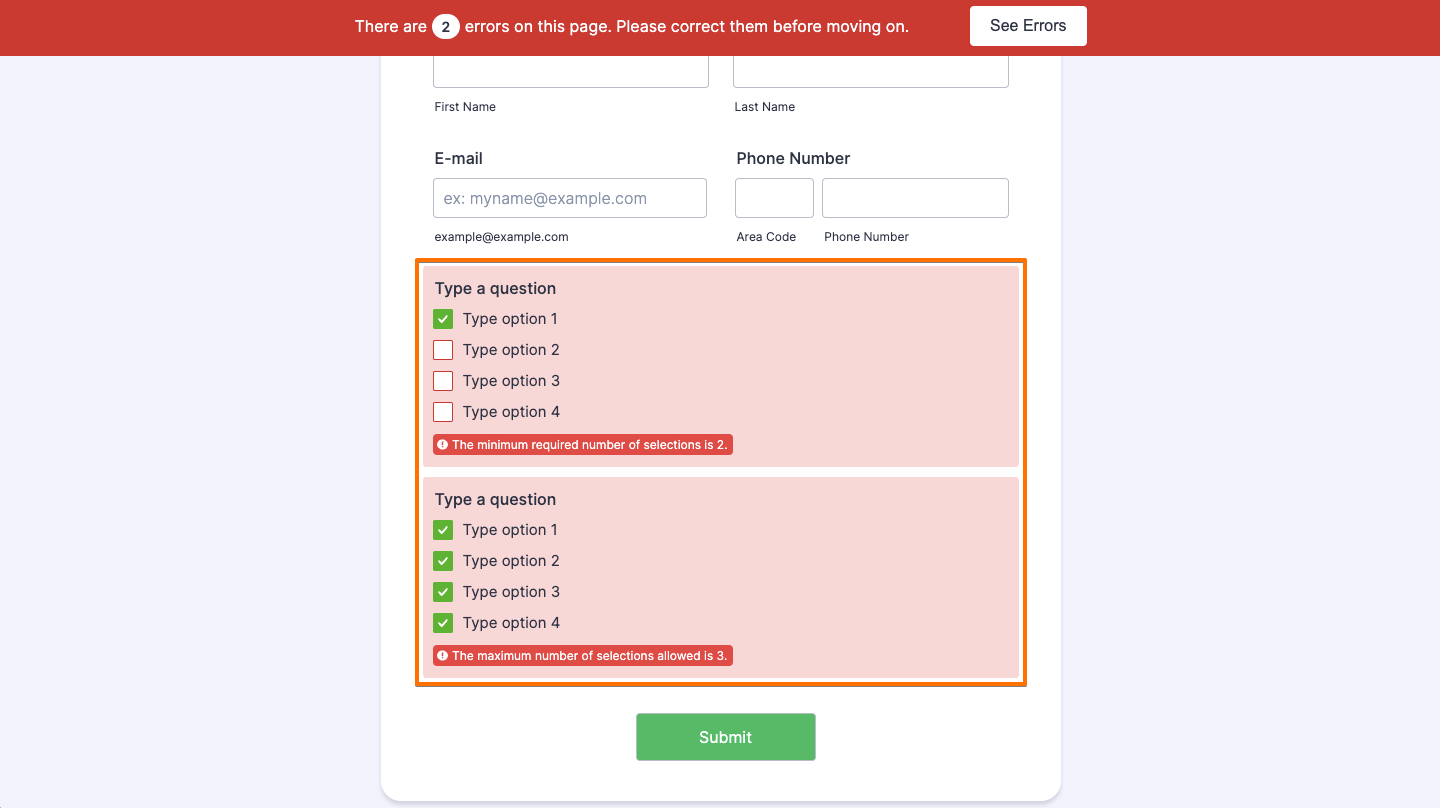Image resolution: width=1440 pixels, height=808 pixels.
Task: Click the red error banner message text
Action: tap(630, 26)
